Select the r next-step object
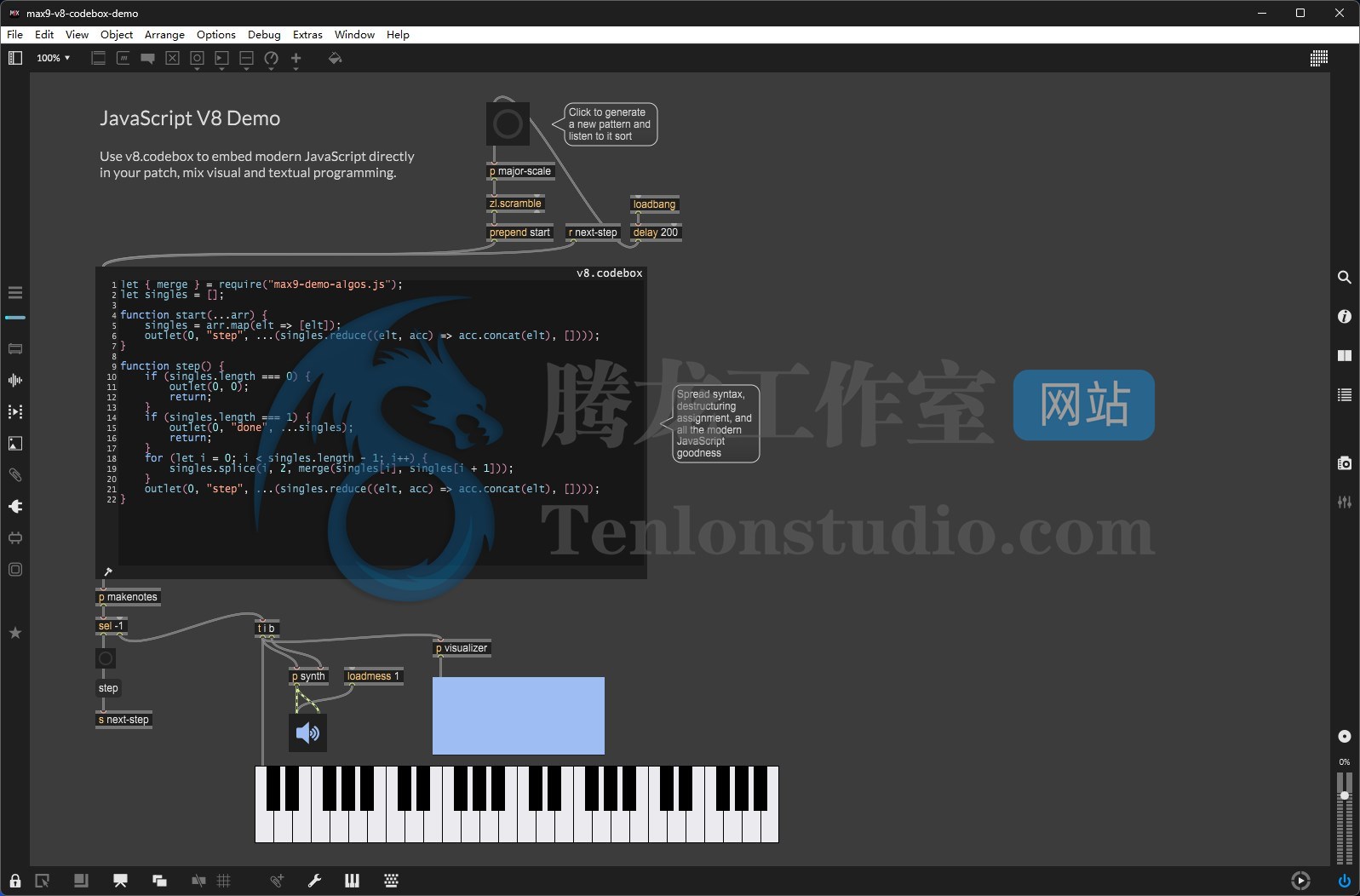1360x896 pixels. [593, 233]
